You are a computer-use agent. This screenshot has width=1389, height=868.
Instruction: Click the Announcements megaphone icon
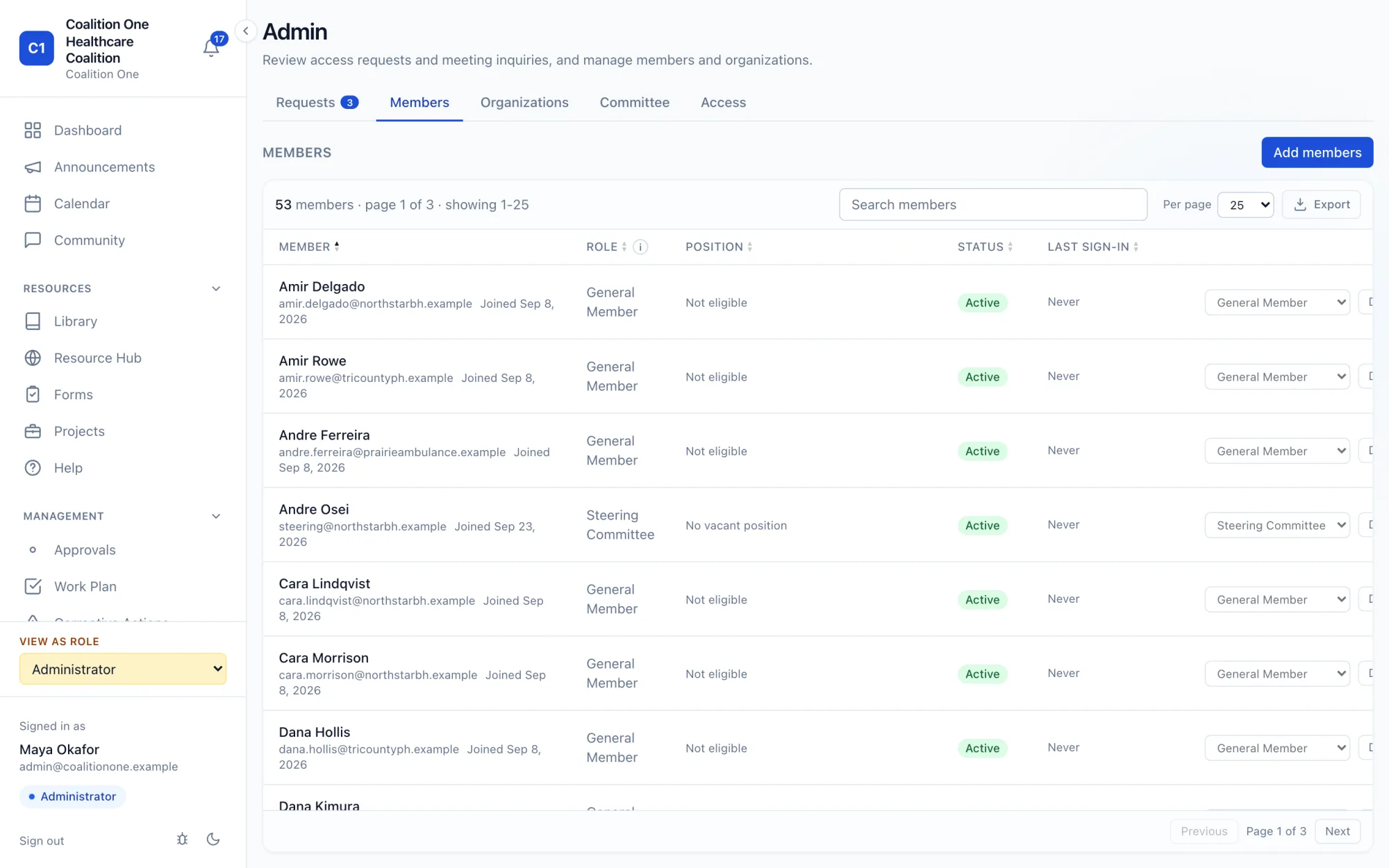pos(33,167)
